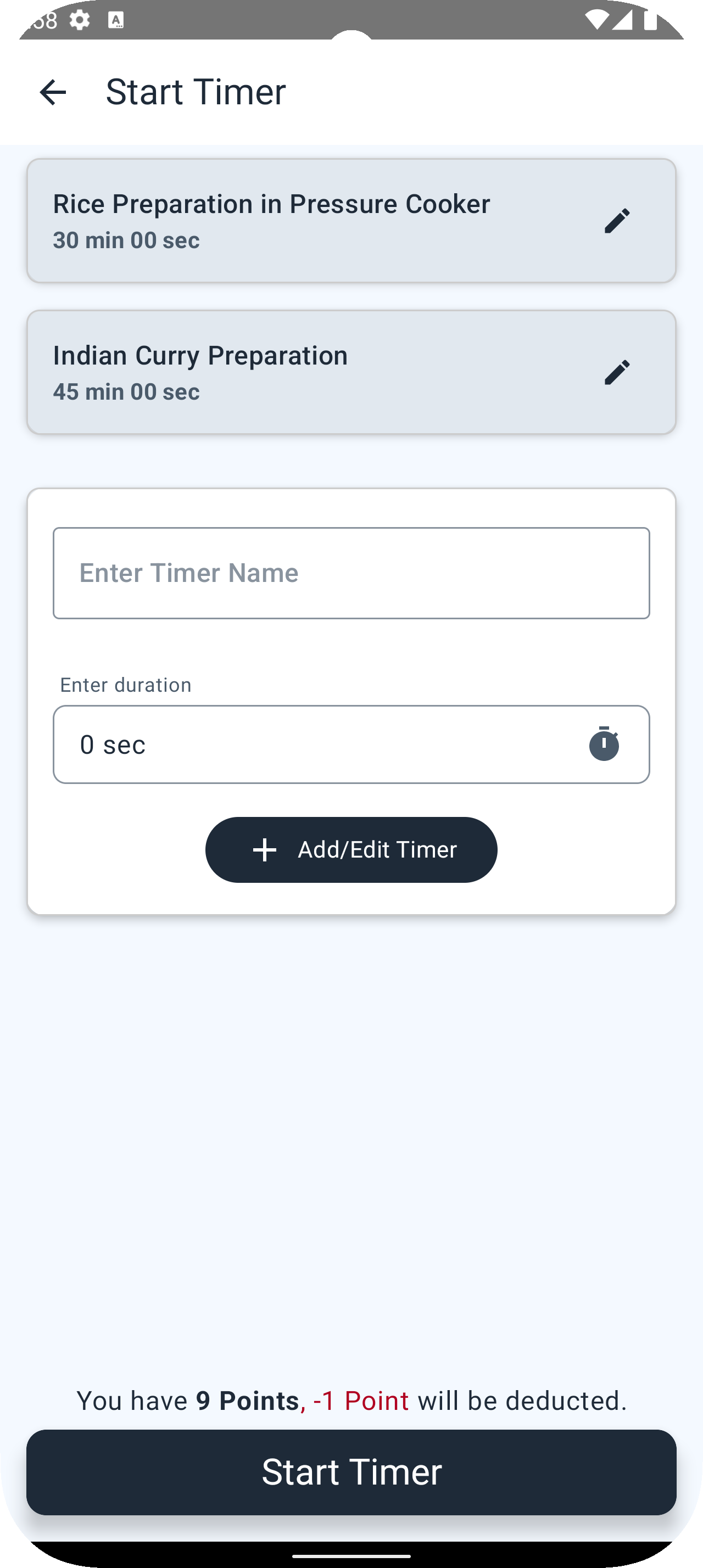Tap the '45 min 00 sec' duration text
Image resolution: width=703 pixels, height=1568 pixels.
(x=126, y=392)
